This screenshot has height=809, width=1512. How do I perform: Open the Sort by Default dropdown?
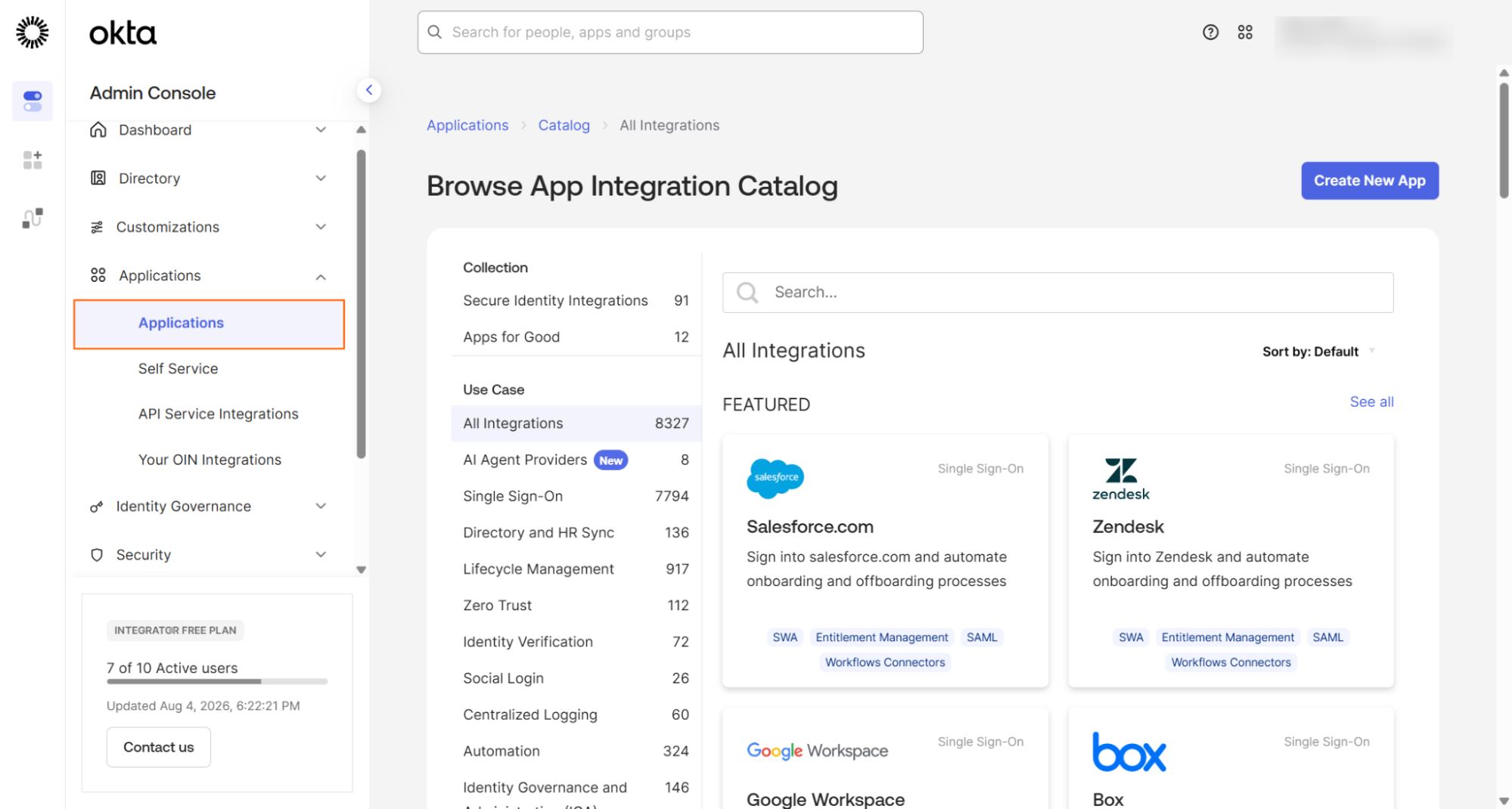click(1318, 352)
